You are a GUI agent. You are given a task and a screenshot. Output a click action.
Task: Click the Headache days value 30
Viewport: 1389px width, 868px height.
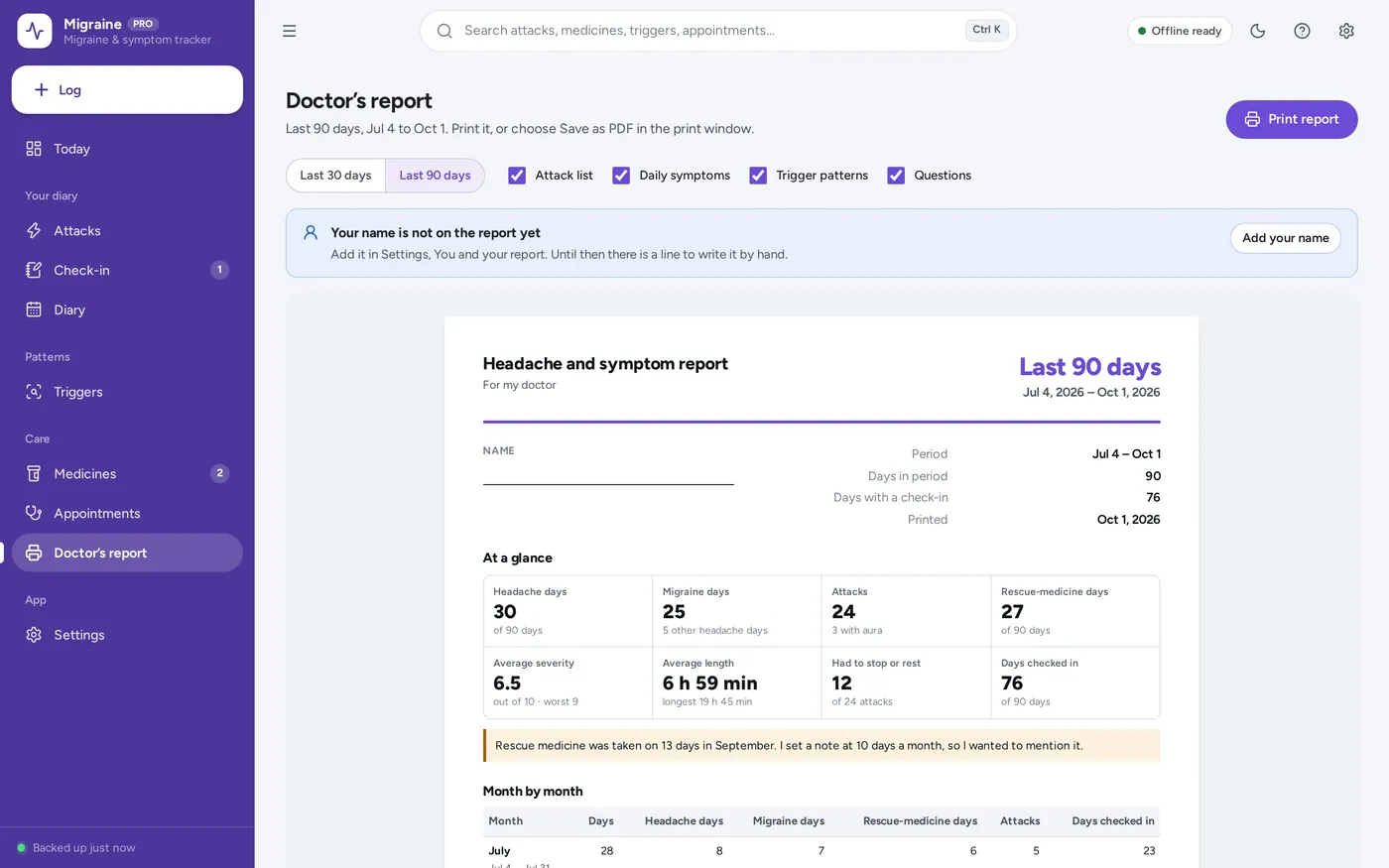[x=505, y=612]
